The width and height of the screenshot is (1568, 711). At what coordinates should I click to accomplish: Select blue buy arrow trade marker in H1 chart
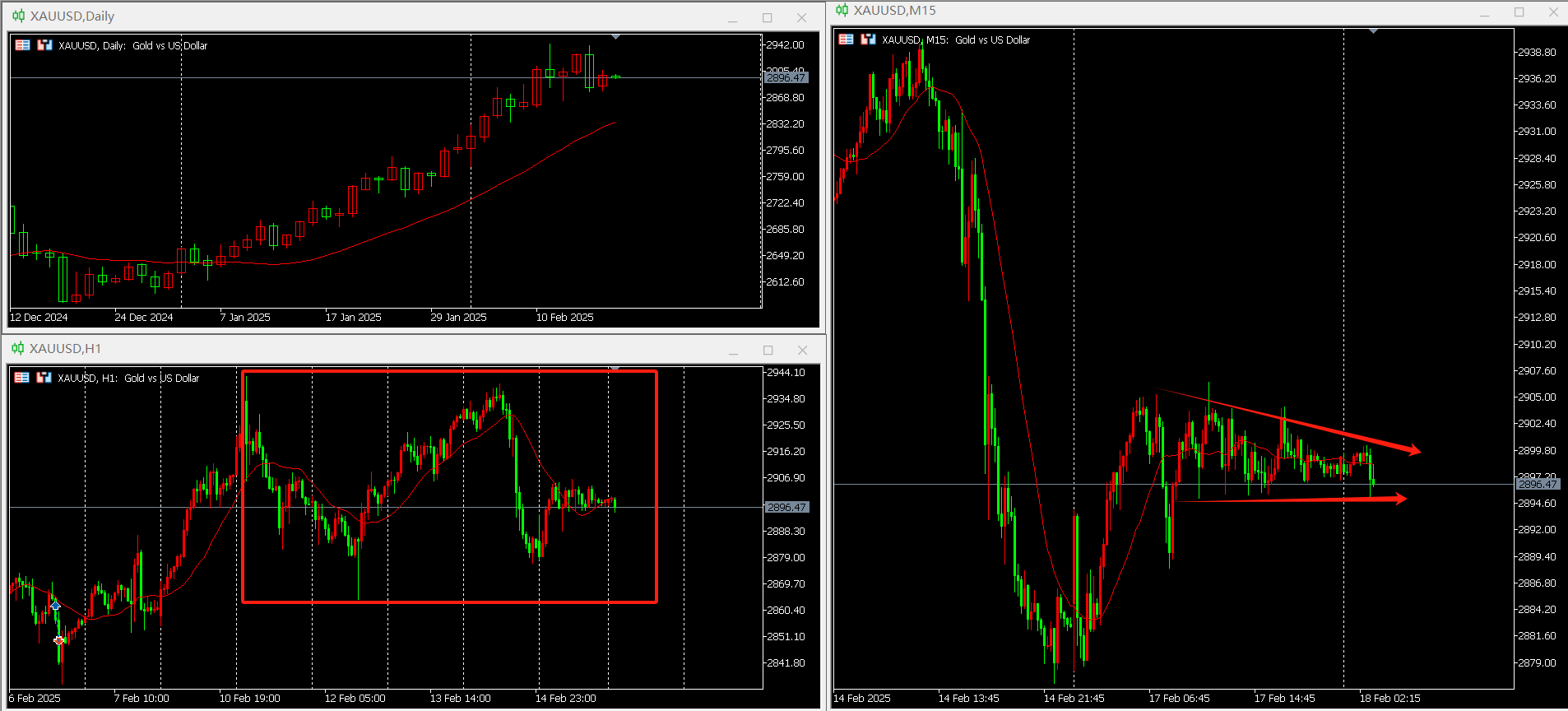[55, 606]
